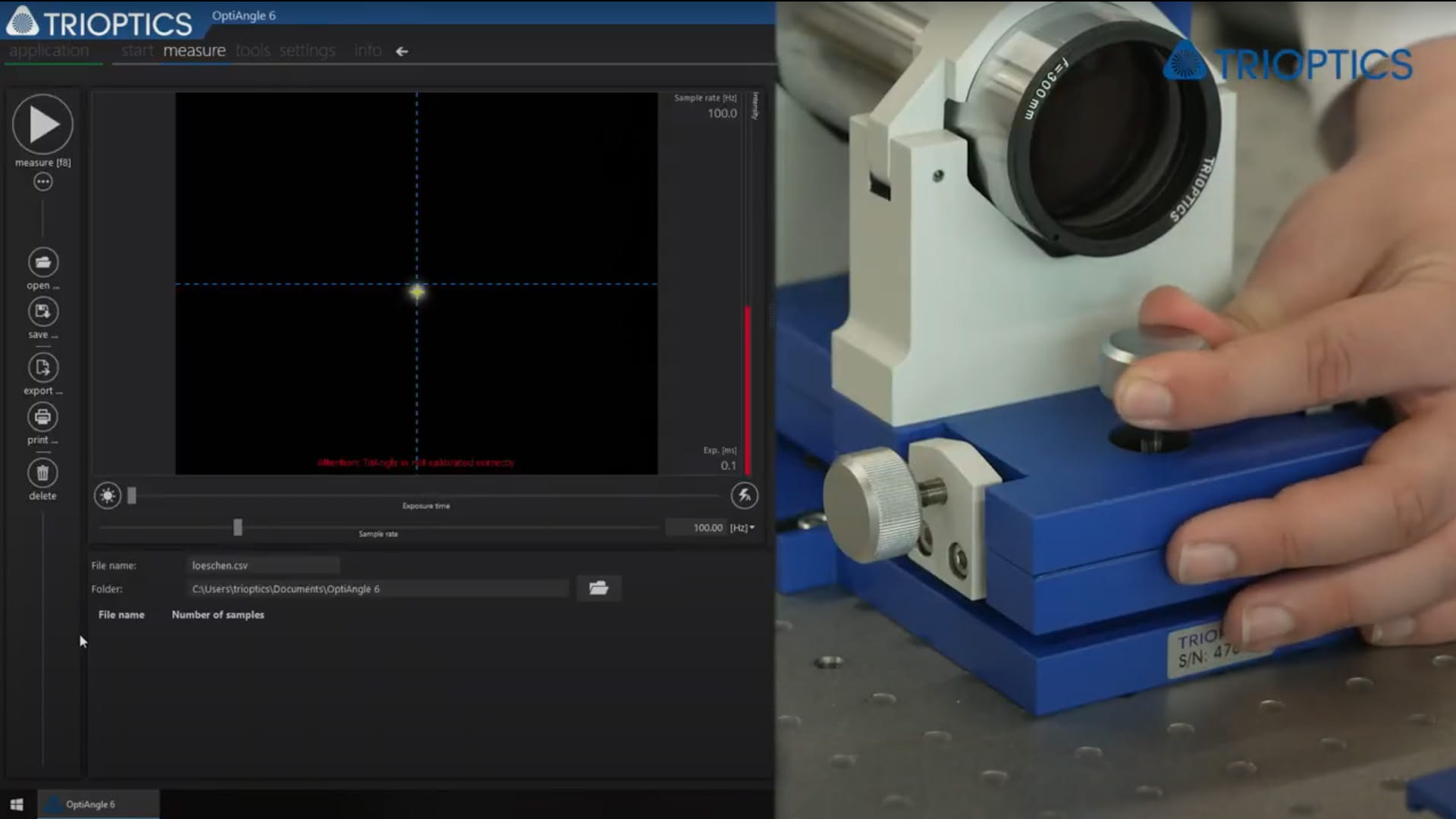This screenshot has width=1456, height=819.
Task: Switch to the start tab
Action: [136, 51]
